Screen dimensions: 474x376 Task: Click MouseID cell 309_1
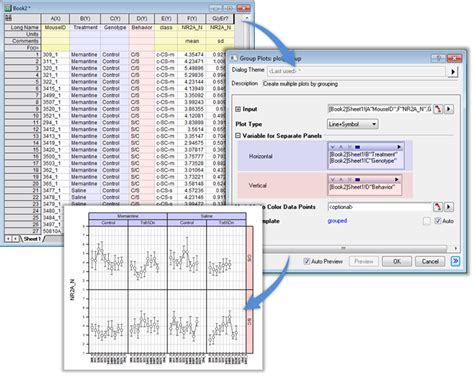tap(55, 54)
